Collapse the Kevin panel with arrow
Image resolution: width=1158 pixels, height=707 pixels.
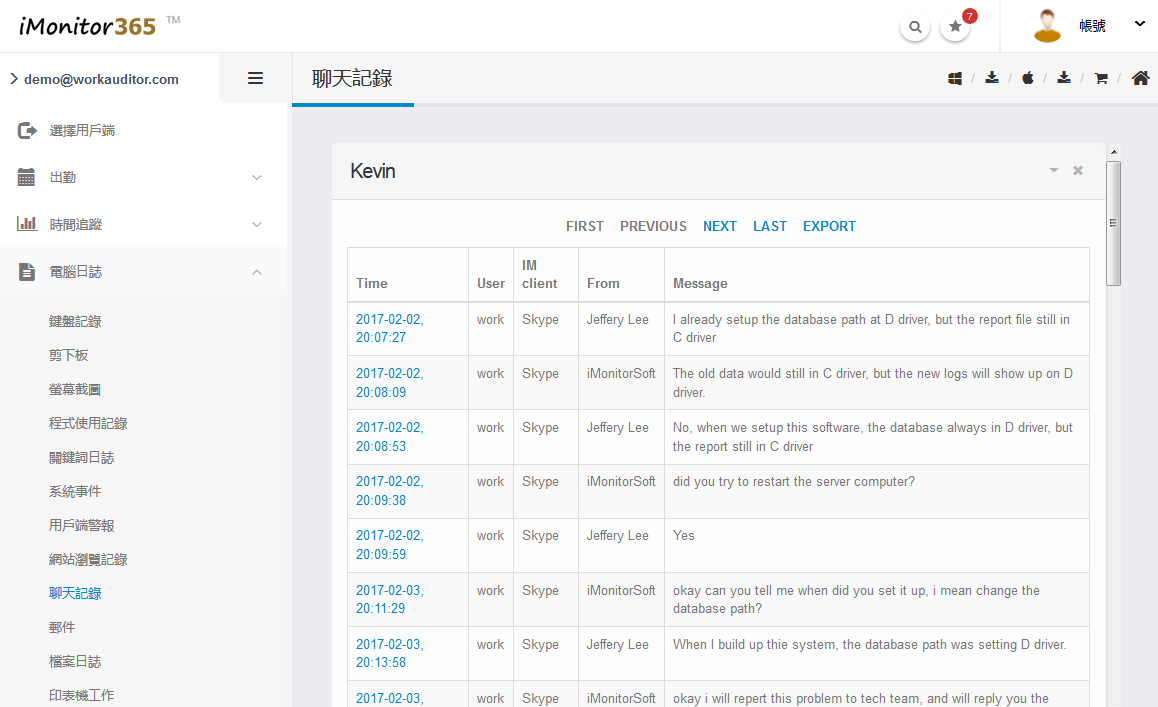1053,171
